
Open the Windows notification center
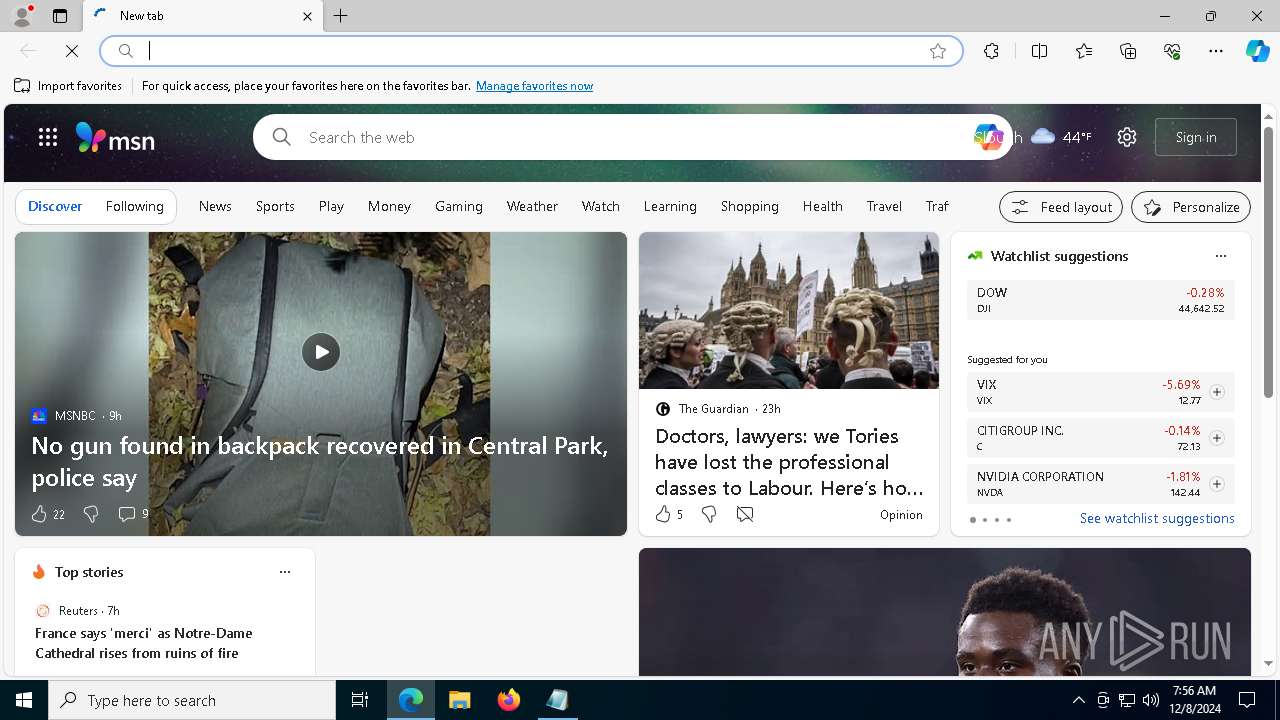tap(1247, 700)
